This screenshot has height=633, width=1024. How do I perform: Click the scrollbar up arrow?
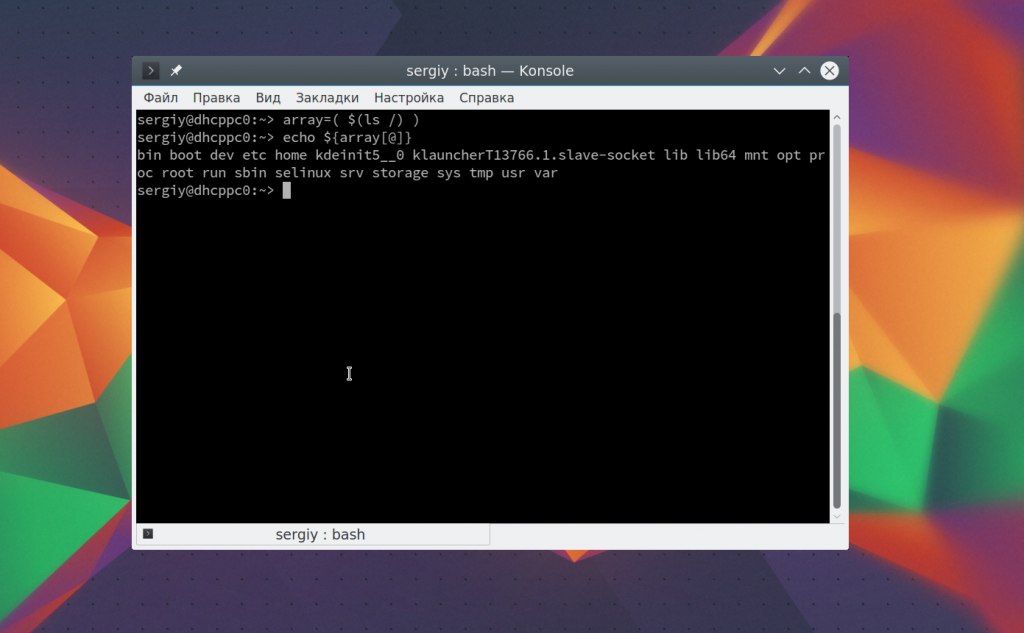tap(838, 118)
